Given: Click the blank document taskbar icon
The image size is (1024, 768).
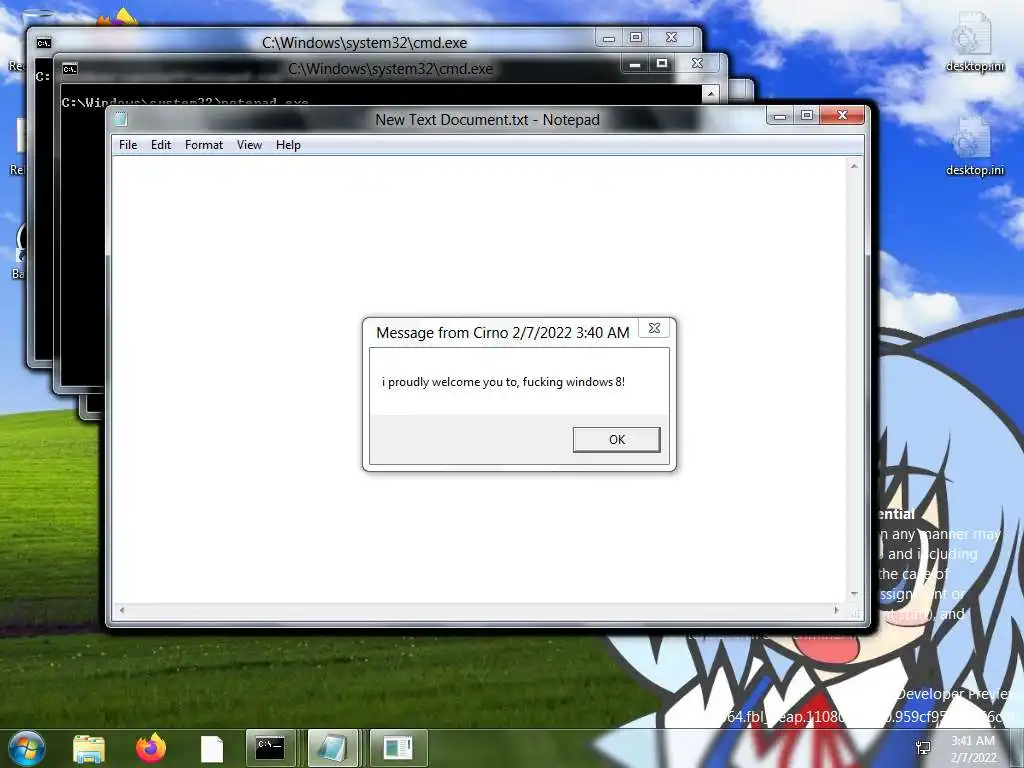Looking at the screenshot, I should pyautogui.click(x=212, y=749).
